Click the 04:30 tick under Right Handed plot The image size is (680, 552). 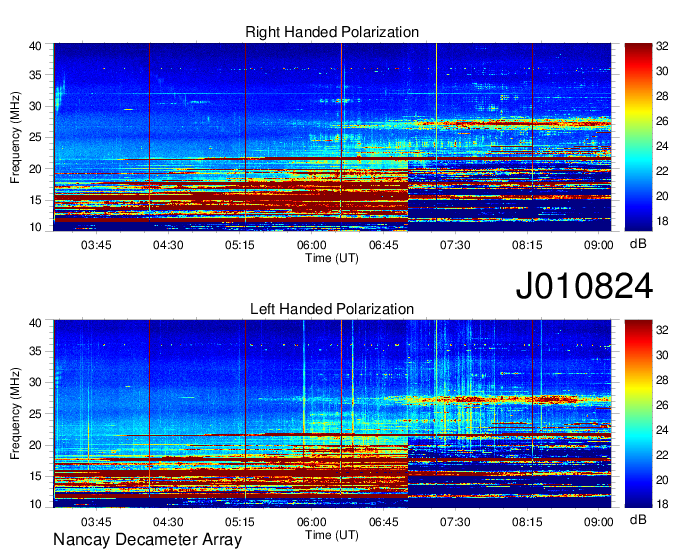168,245
